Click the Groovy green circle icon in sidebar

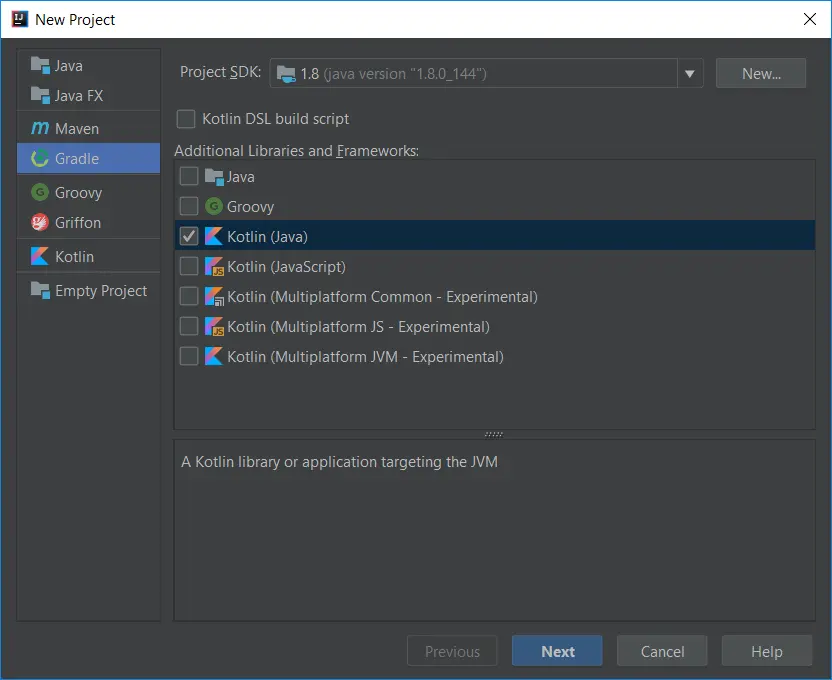pos(40,192)
